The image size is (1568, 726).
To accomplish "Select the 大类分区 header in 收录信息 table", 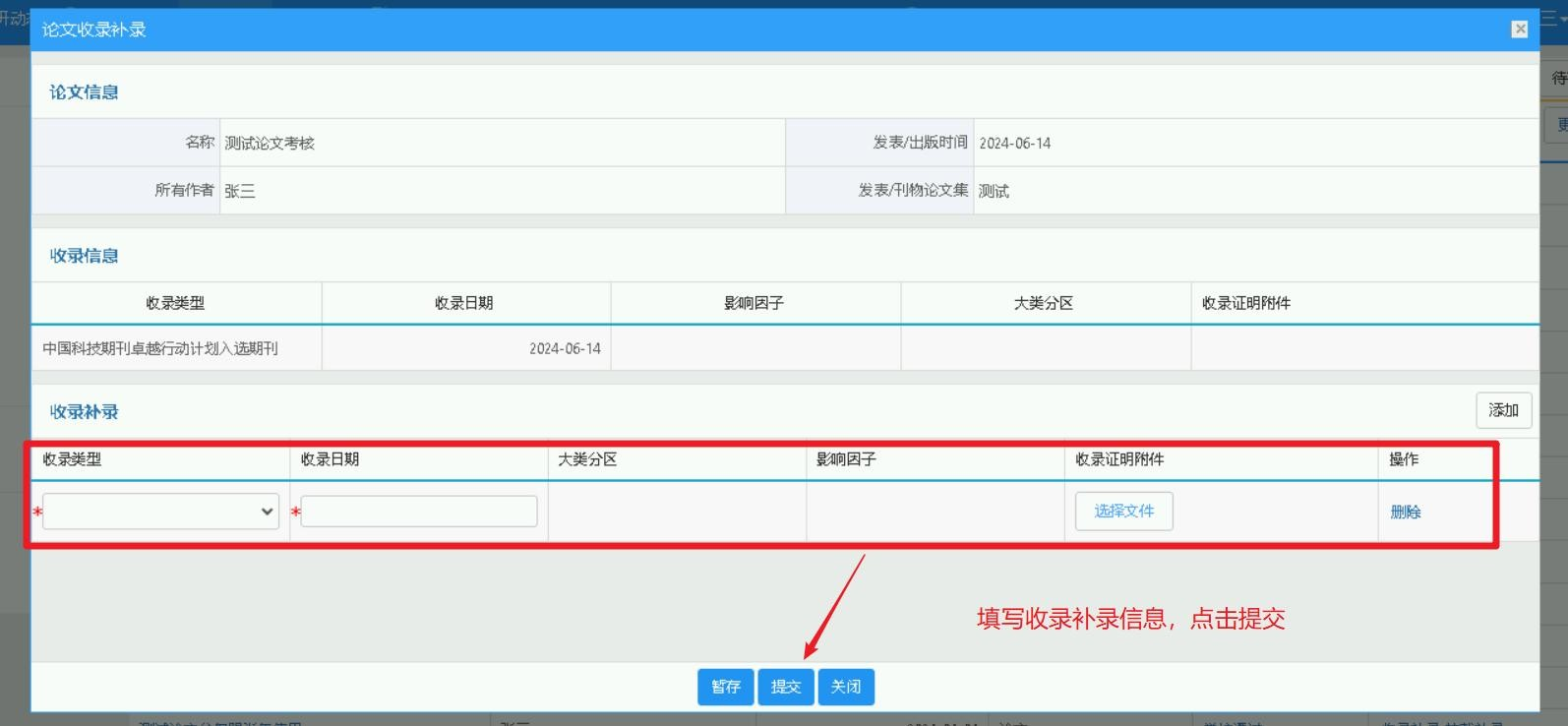I will 1044,303.
